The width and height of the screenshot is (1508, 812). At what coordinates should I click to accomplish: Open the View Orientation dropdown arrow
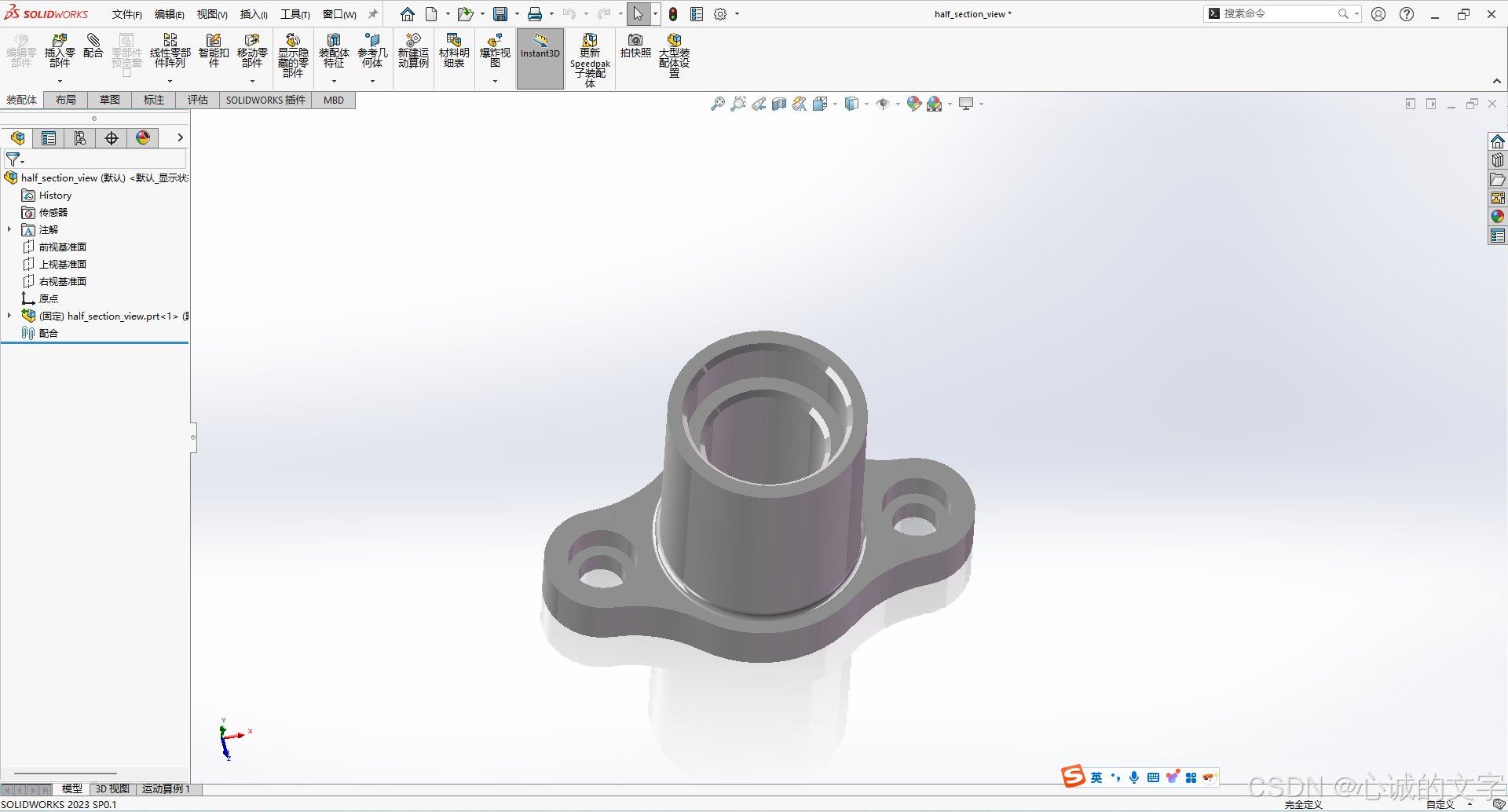coord(835,104)
